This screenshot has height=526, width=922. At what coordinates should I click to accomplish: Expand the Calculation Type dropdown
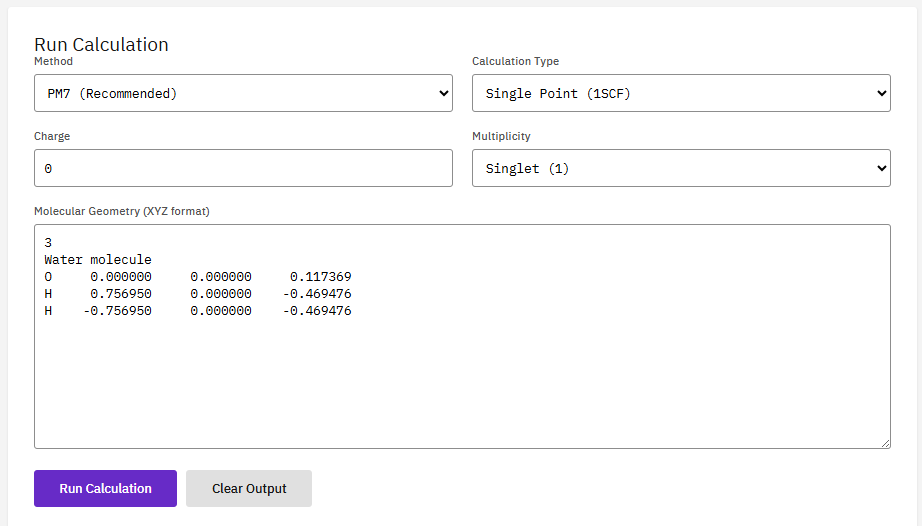pyautogui.click(x=680, y=93)
